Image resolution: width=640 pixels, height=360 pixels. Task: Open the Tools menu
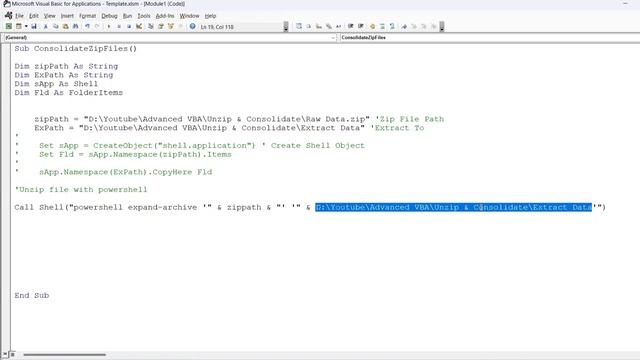pos(144,16)
